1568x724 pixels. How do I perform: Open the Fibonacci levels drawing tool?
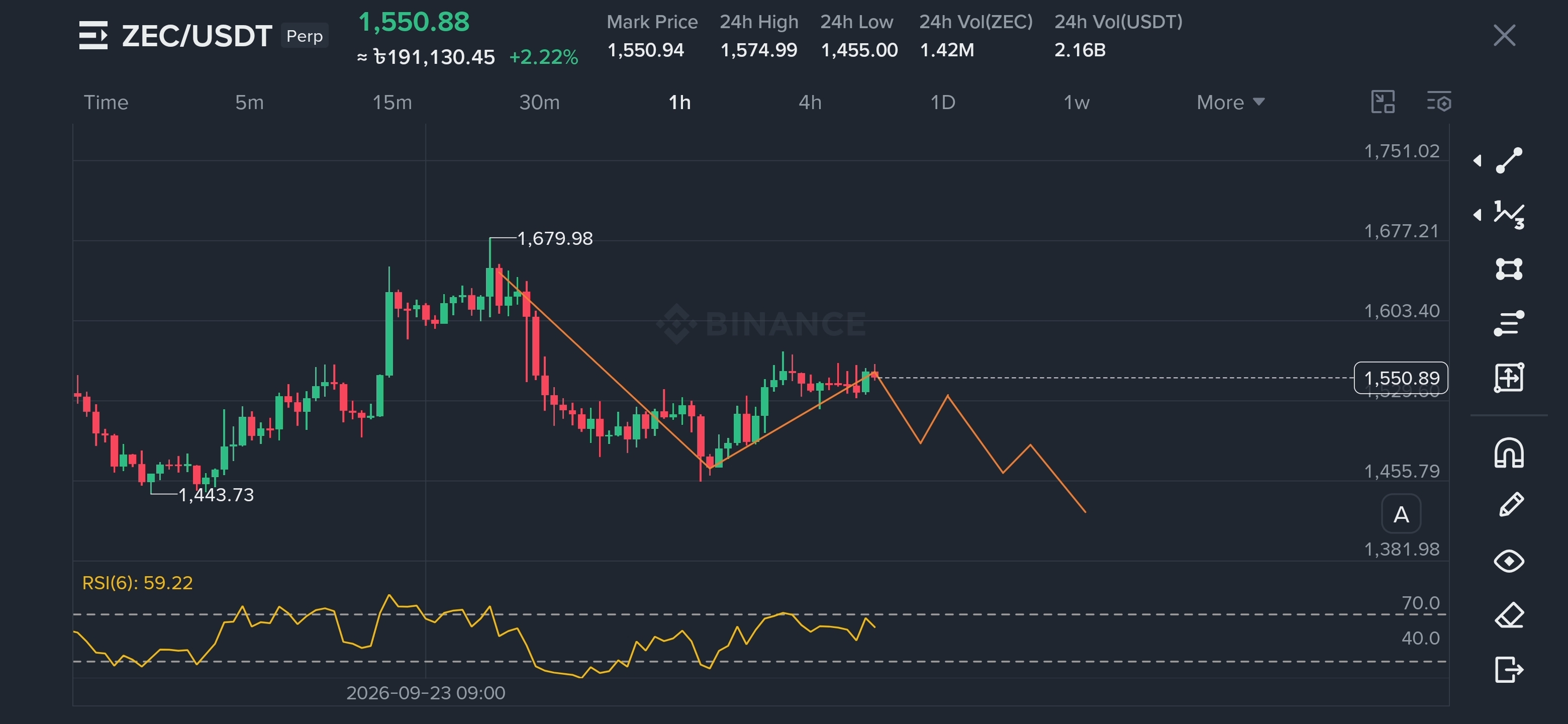(1509, 323)
